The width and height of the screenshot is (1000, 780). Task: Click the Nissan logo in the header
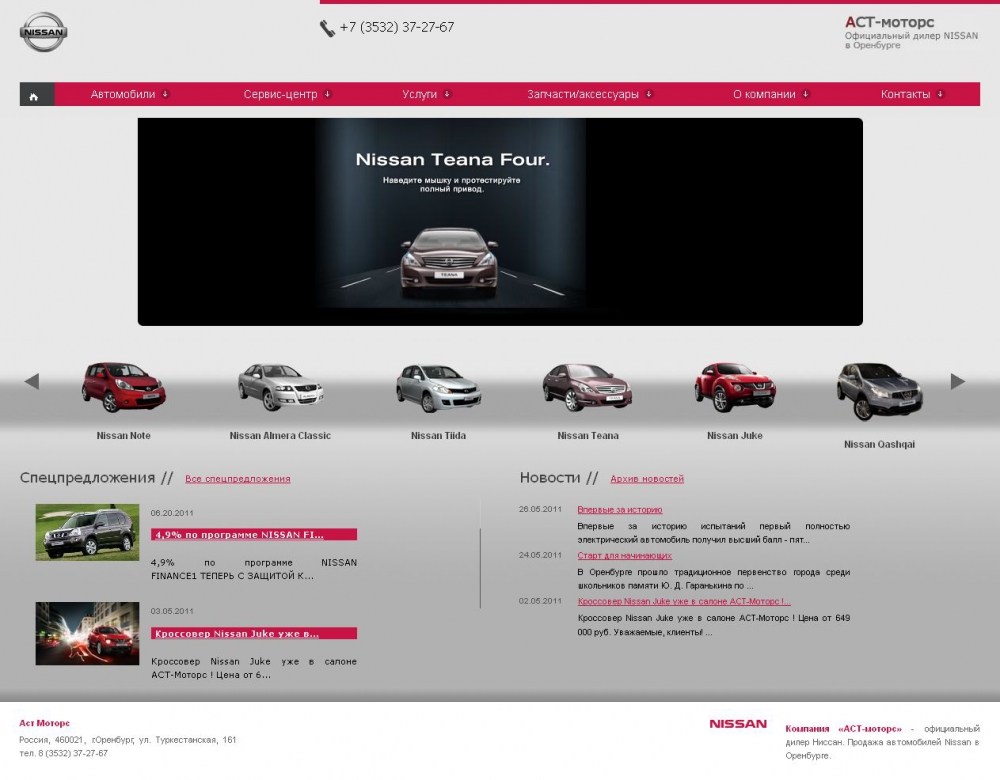[43, 32]
